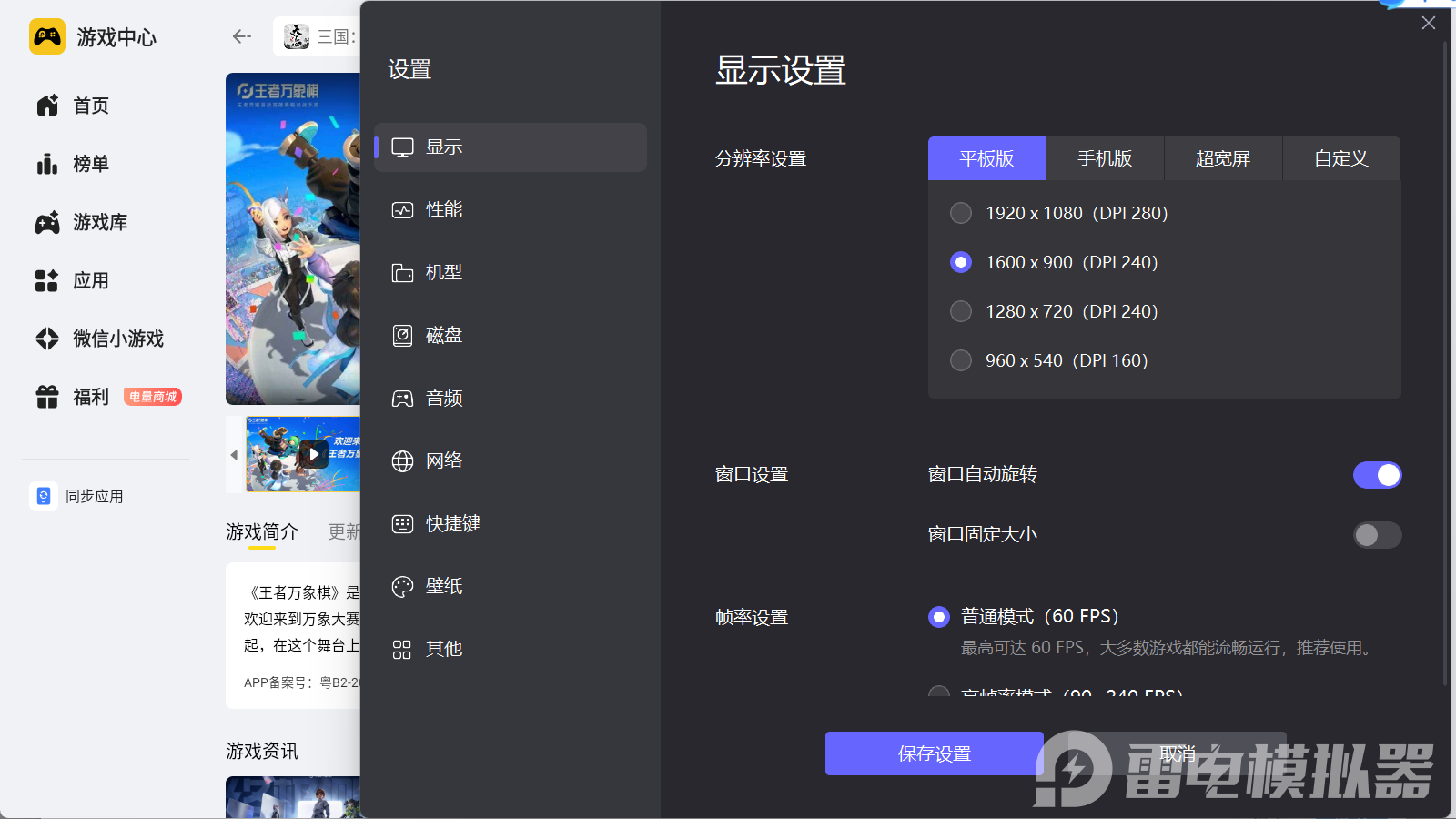Select 普通模式 (60 FPS) radio
1456x819 pixels.
(x=939, y=617)
